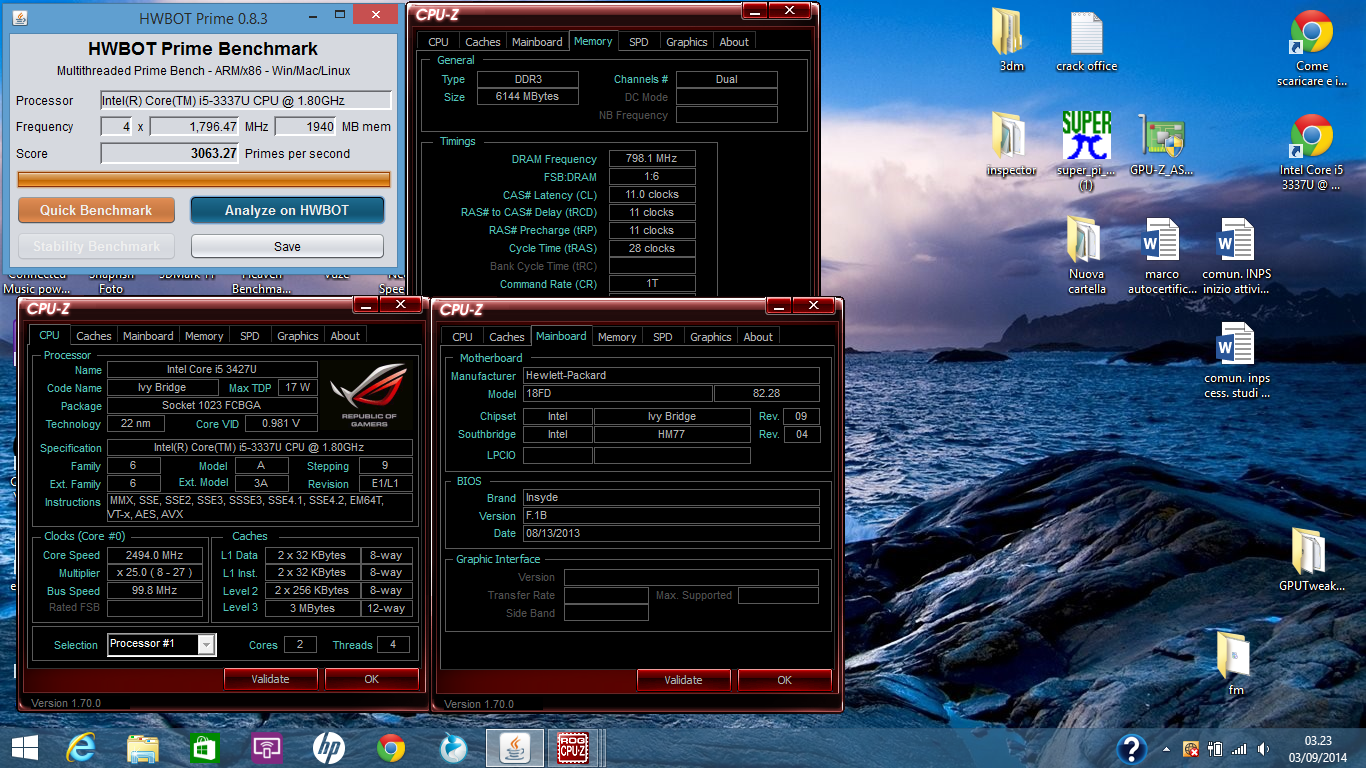Click the ROG Republic of Gamers logo
The height and width of the screenshot is (768, 1366).
[x=368, y=394]
